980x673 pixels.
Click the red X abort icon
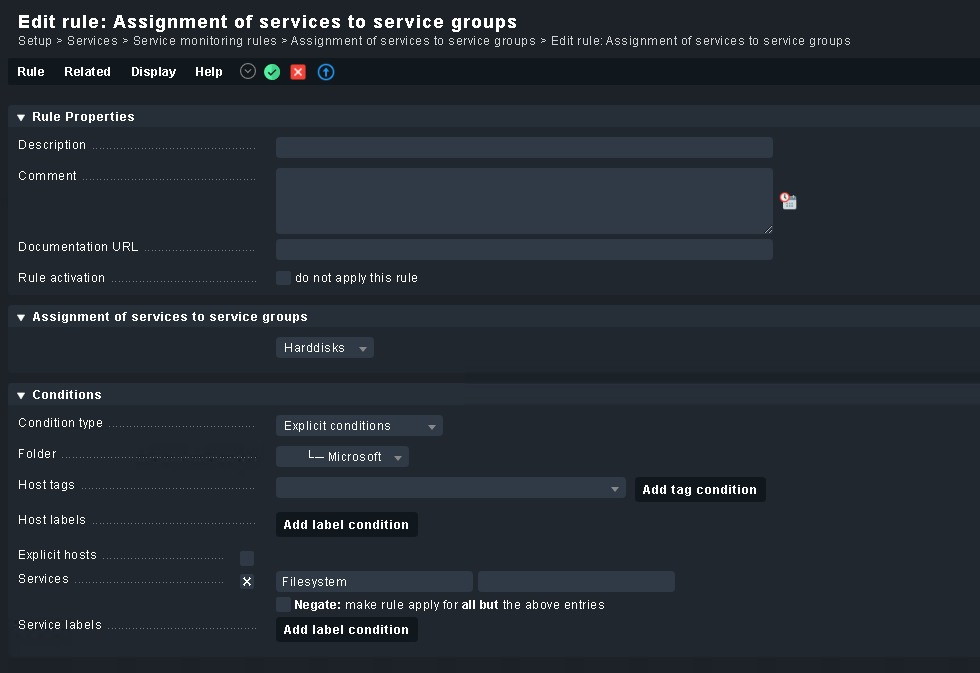(x=298, y=72)
